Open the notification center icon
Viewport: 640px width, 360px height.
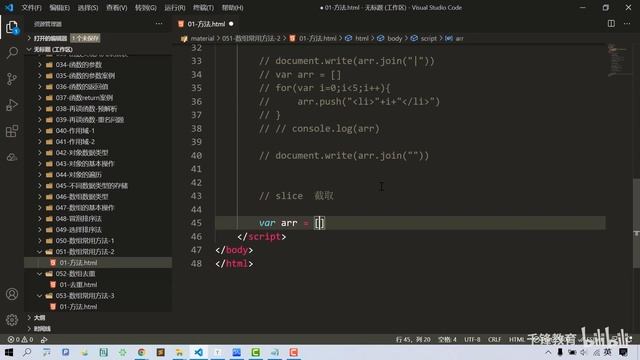tap(623, 352)
